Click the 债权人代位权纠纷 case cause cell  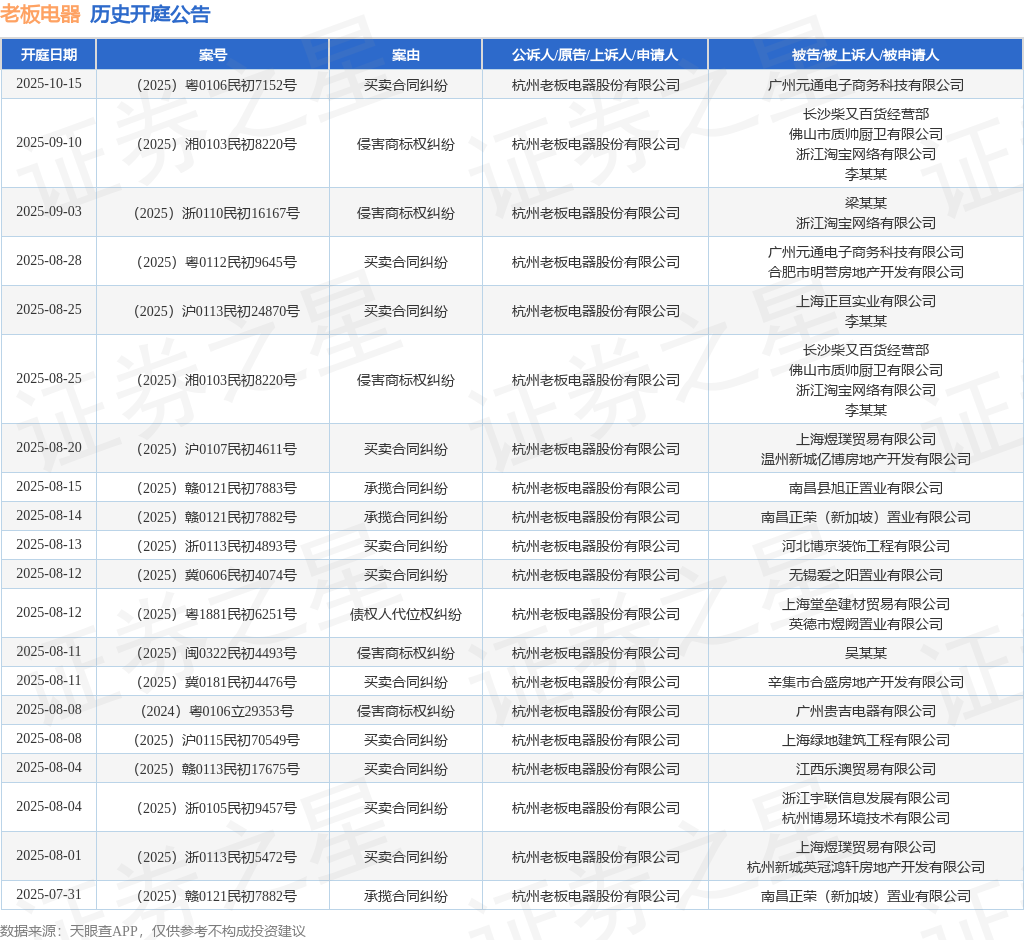(406, 614)
